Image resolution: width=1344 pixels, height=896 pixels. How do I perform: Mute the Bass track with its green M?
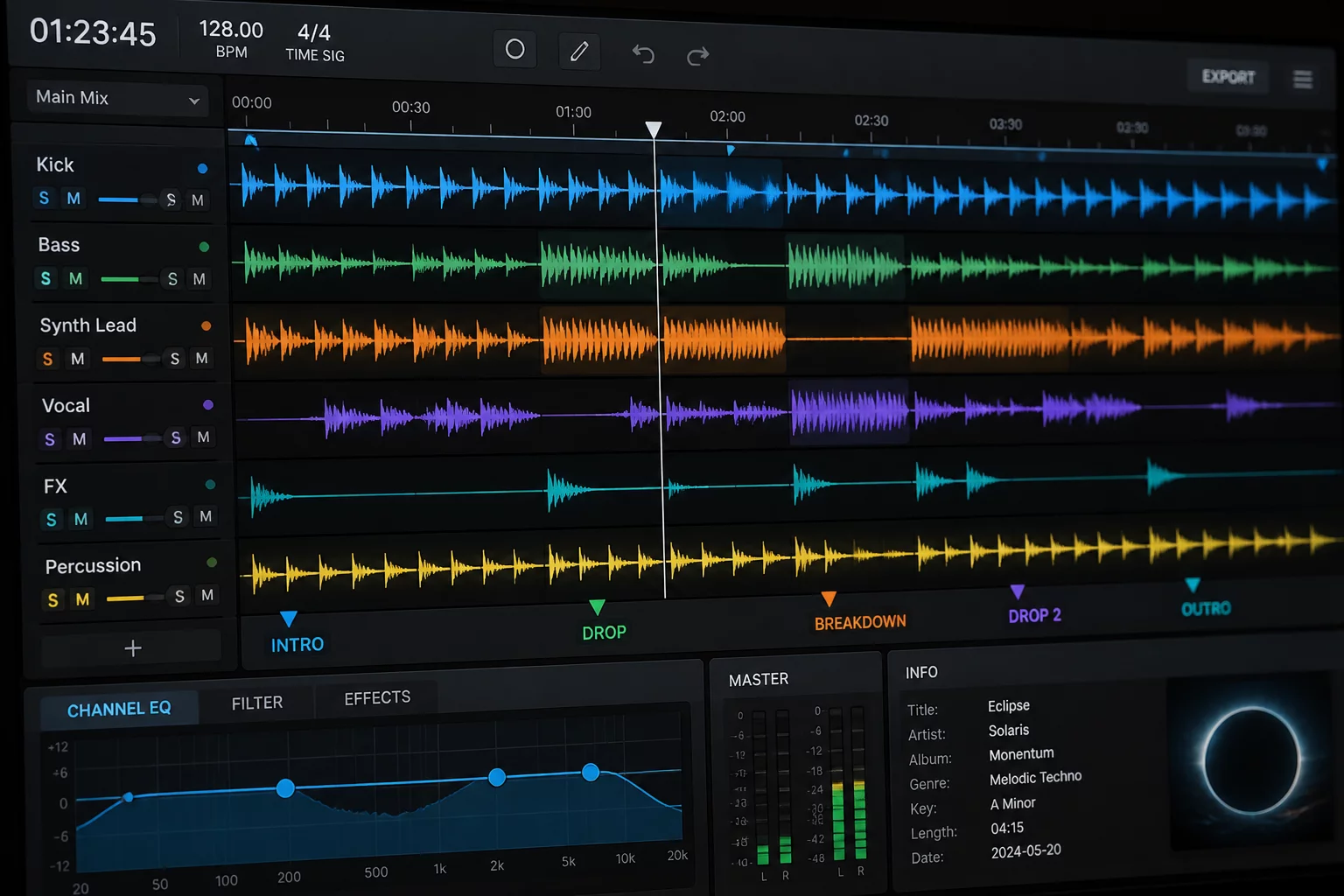click(x=76, y=278)
